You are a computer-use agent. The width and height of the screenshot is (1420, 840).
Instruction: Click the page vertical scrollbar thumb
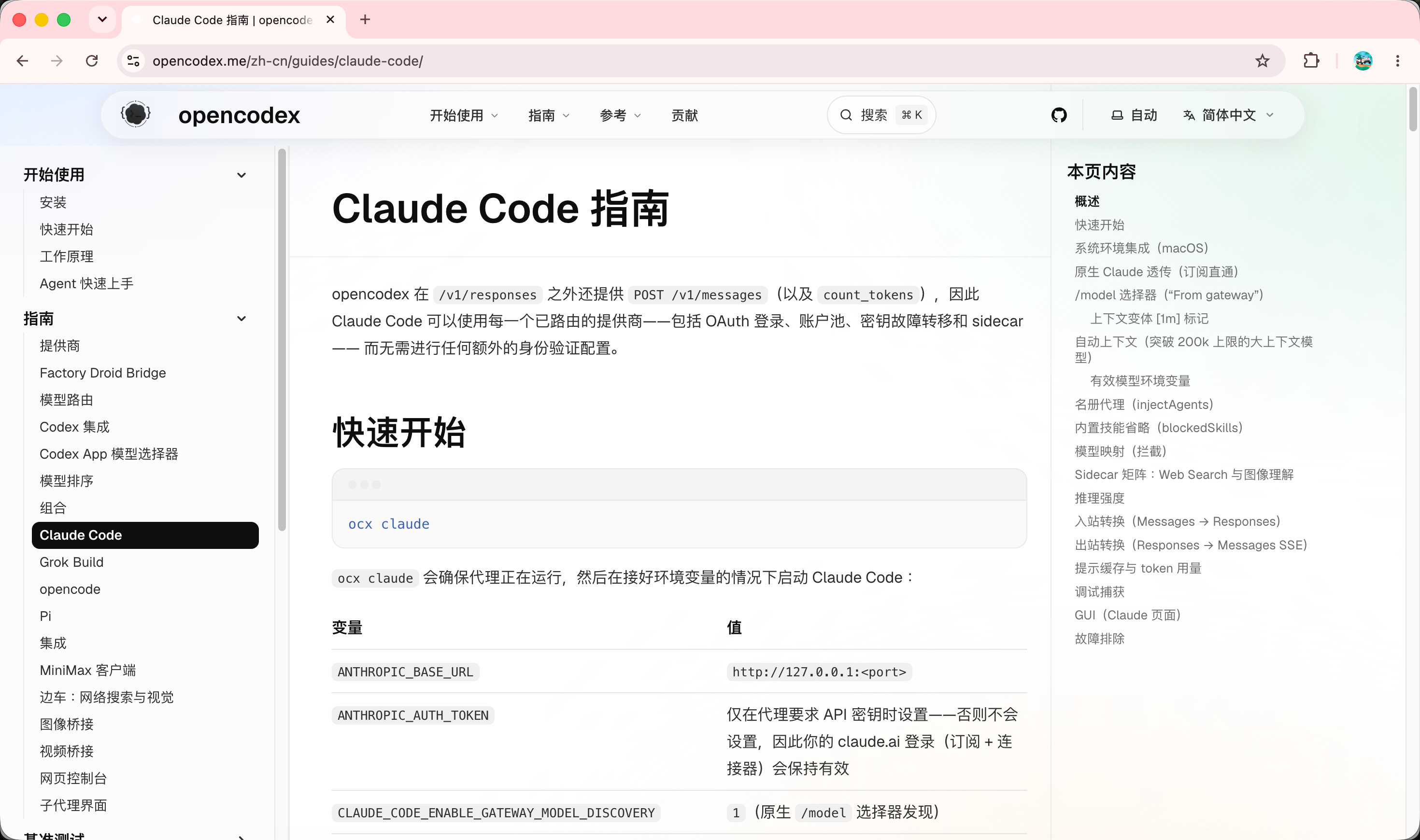pyautogui.click(x=1413, y=109)
